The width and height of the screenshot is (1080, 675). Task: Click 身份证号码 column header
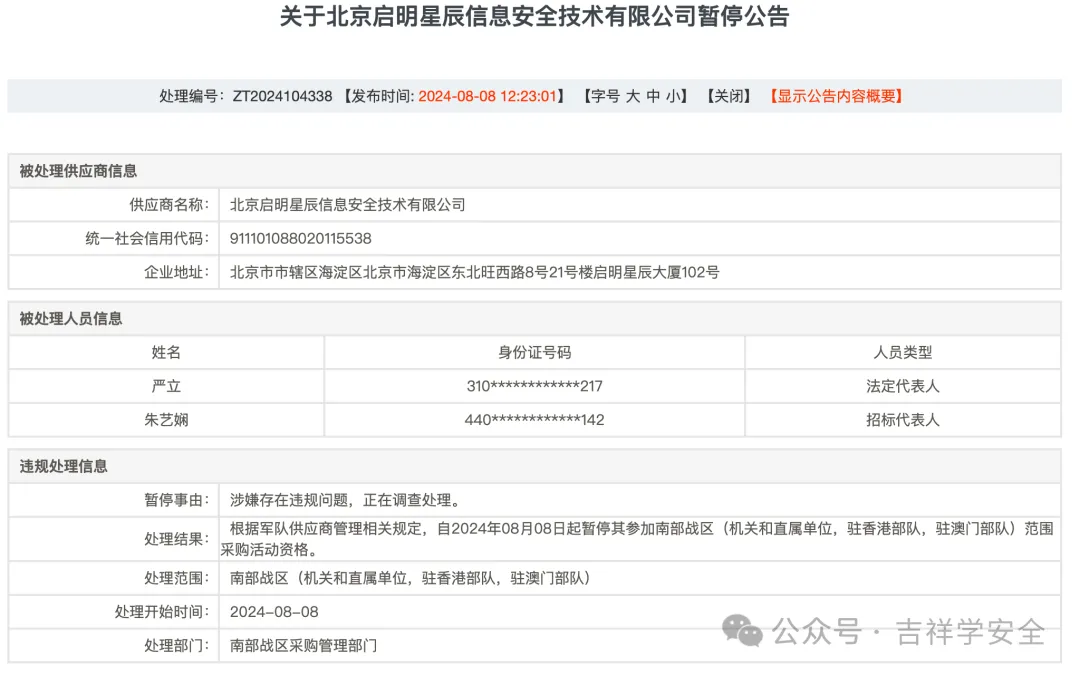(534, 353)
